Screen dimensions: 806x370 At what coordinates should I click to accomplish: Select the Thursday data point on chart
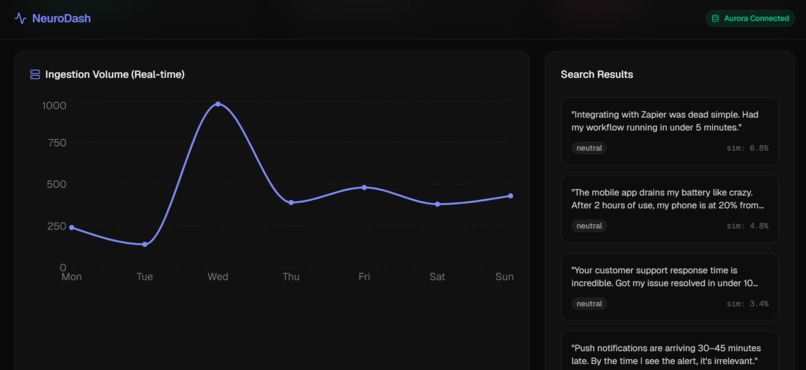click(x=291, y=202)
